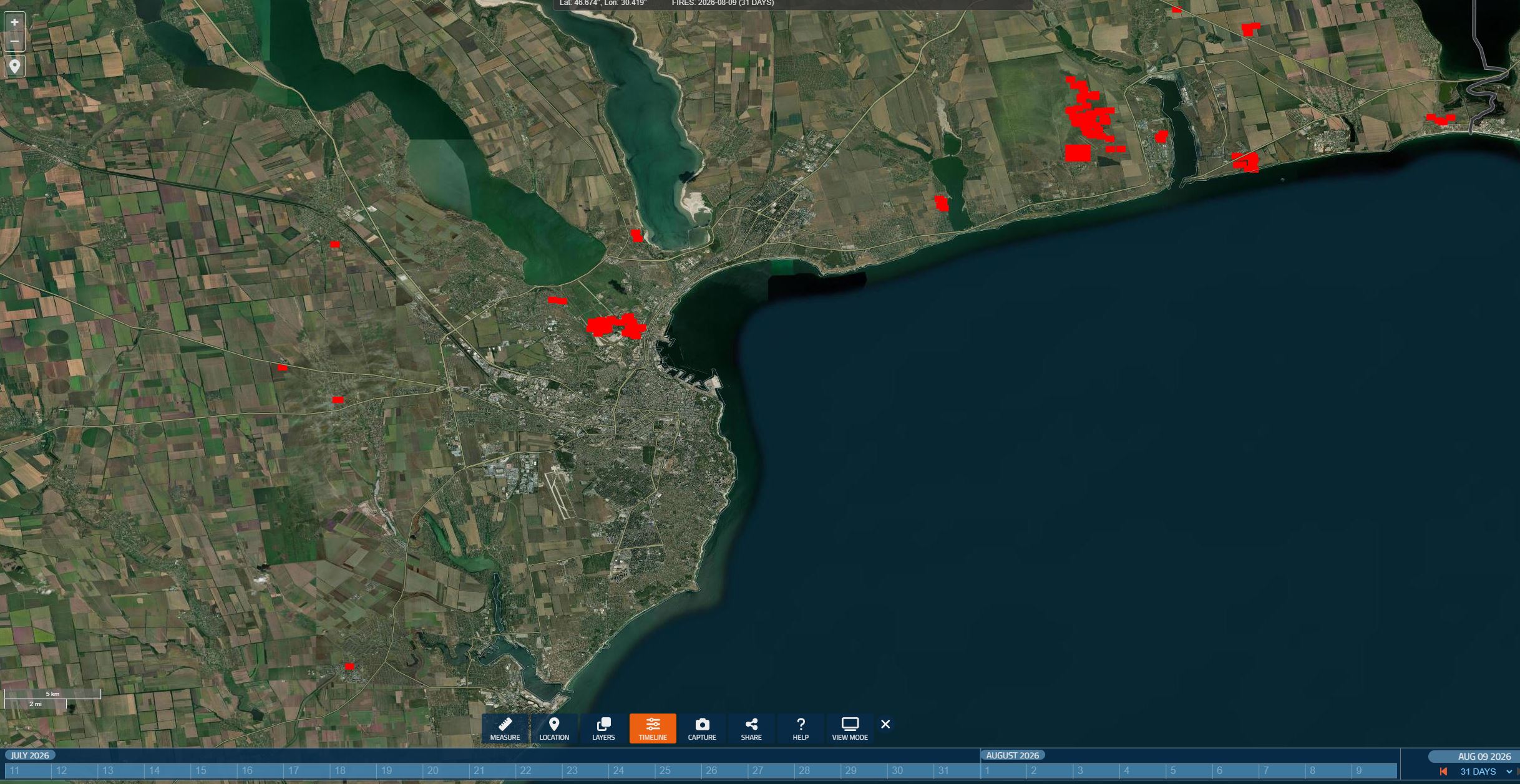Capture a map screenshot with the camera tool
The width and height of the screenshot is (1520, 784).
point(702,728)
